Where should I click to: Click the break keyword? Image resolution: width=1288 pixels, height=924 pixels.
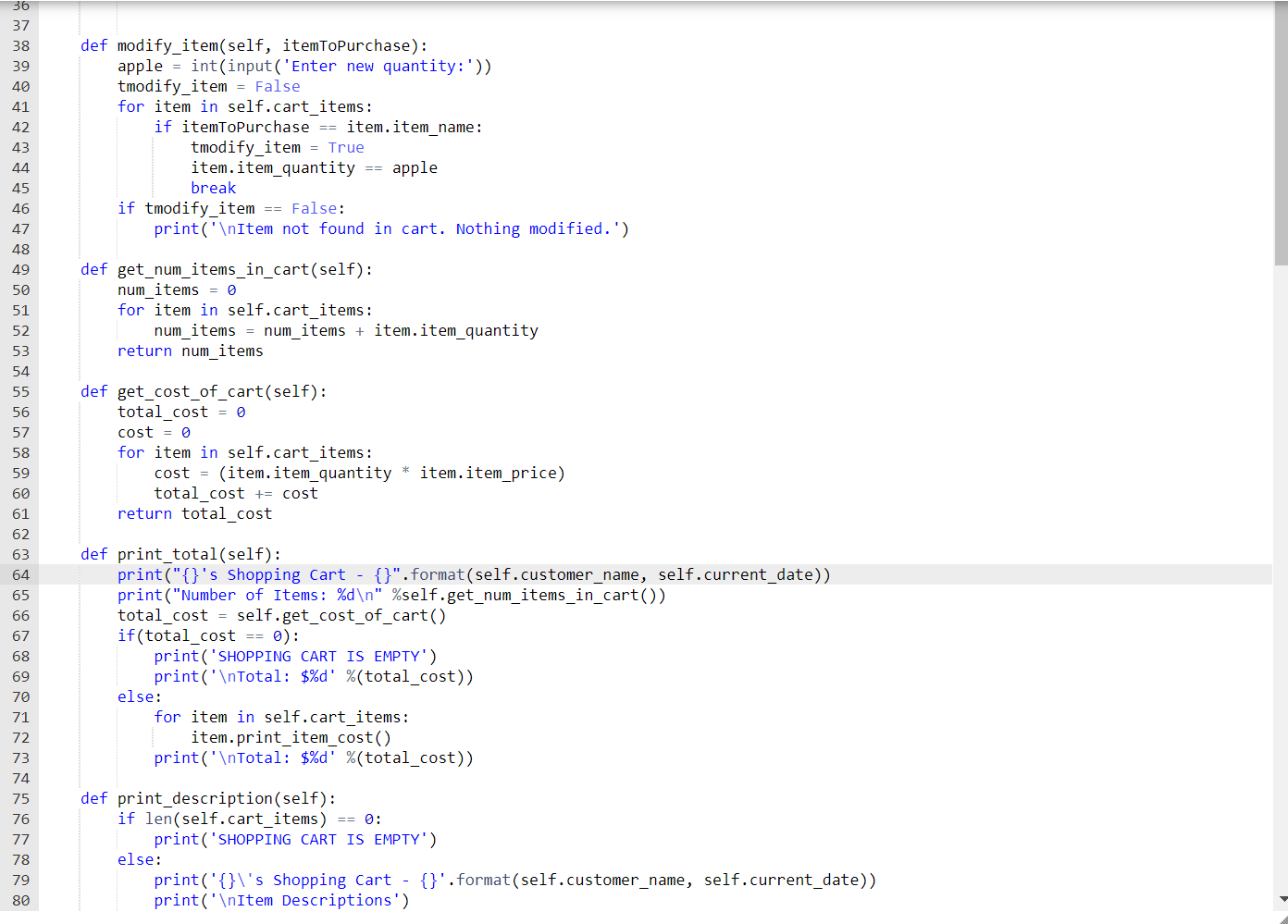[214, 188]
